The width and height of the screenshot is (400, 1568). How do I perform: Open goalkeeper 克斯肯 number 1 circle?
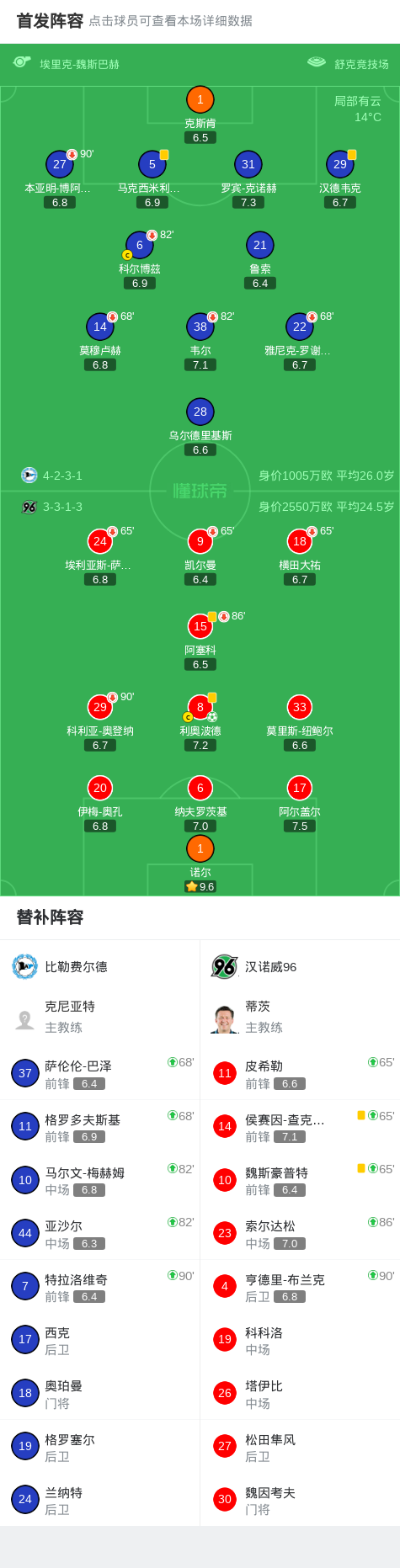[x=200, y=99]
